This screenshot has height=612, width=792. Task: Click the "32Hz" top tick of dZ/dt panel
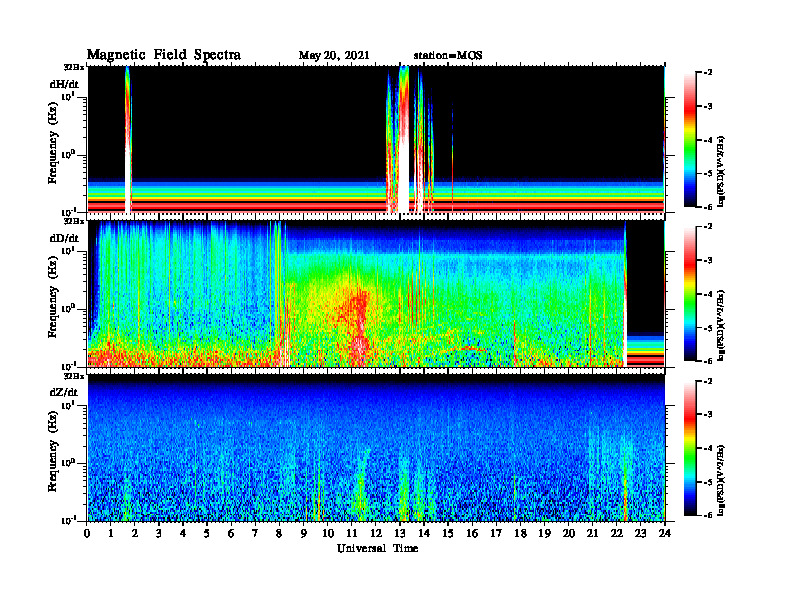74,376
